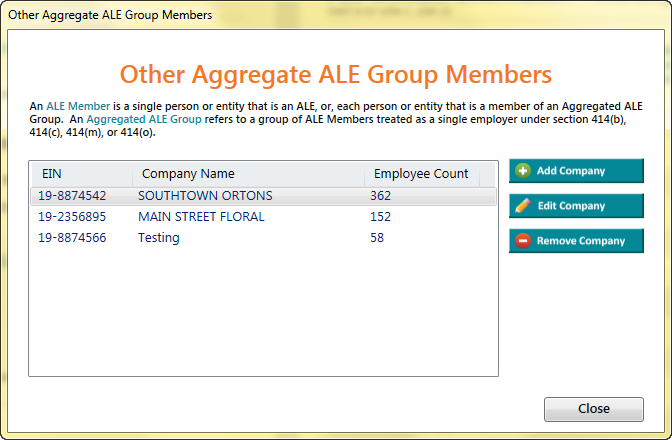The height and width of the screenshot is (440, 672).
Task: Click the green plus icon on Add Company
Action: pyautogui.click(x=522, y=171)
